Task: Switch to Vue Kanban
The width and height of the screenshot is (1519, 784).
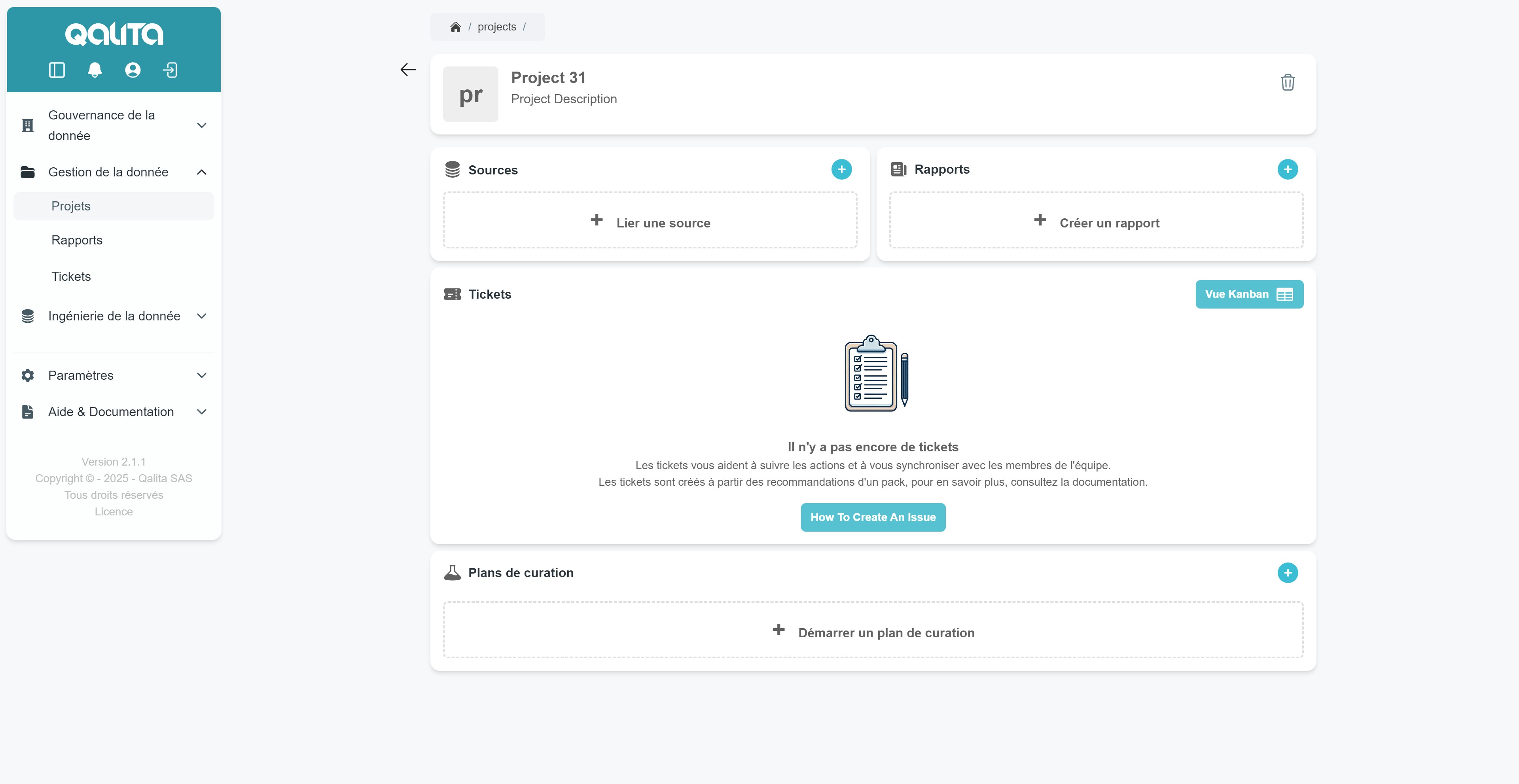Action: pyautogui.click(x=1250, y=294)
